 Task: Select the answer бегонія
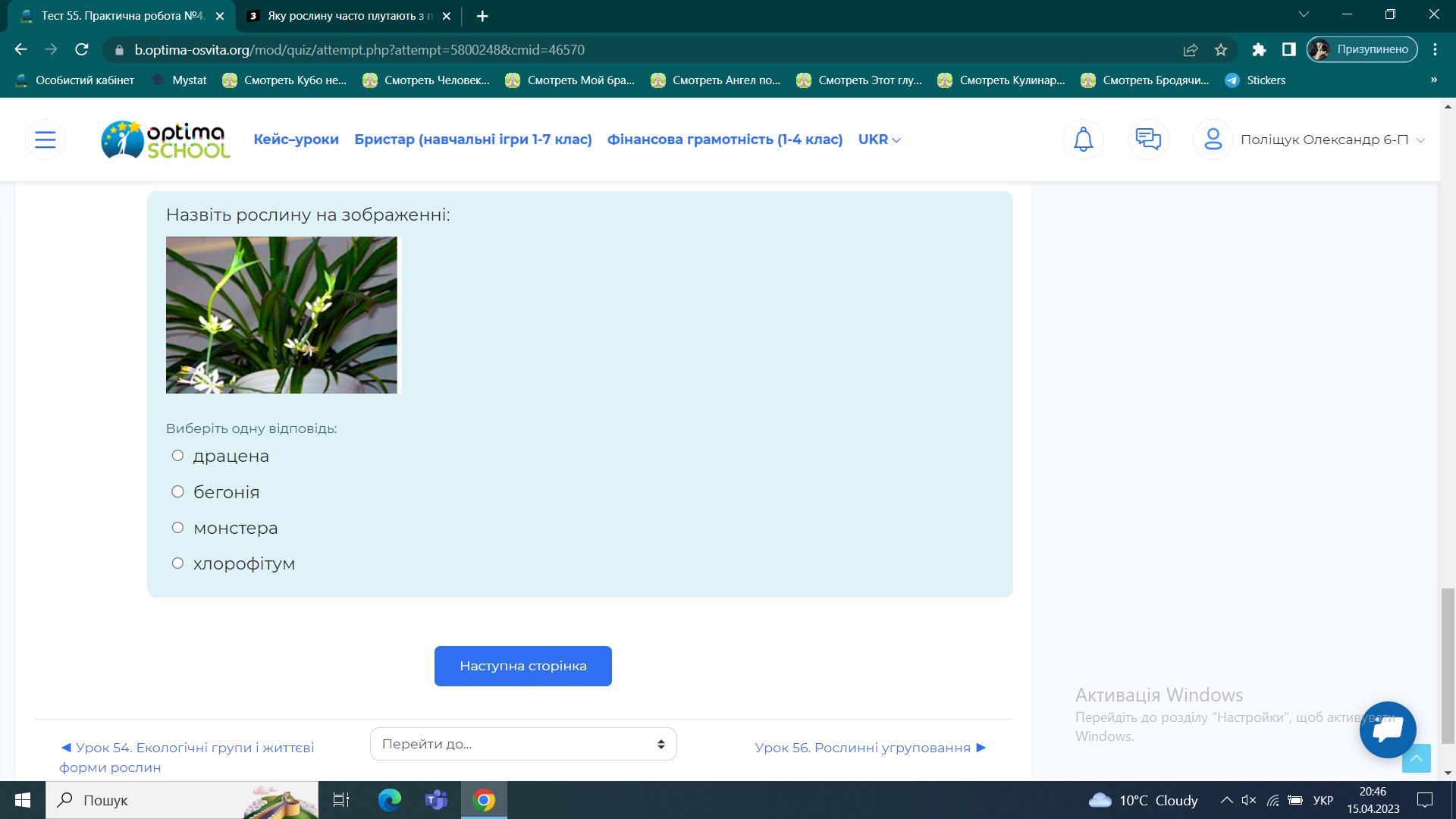(177, 492)
